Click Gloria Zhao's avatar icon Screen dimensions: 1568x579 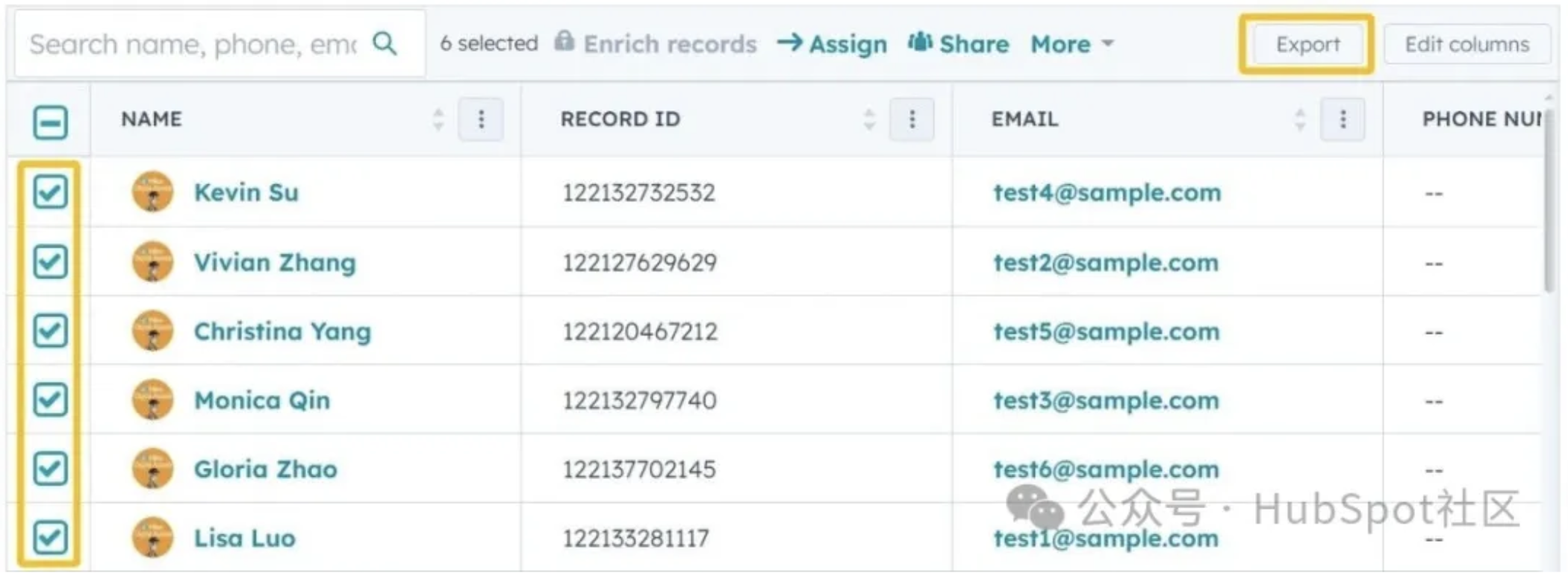[x=152, y=469]
